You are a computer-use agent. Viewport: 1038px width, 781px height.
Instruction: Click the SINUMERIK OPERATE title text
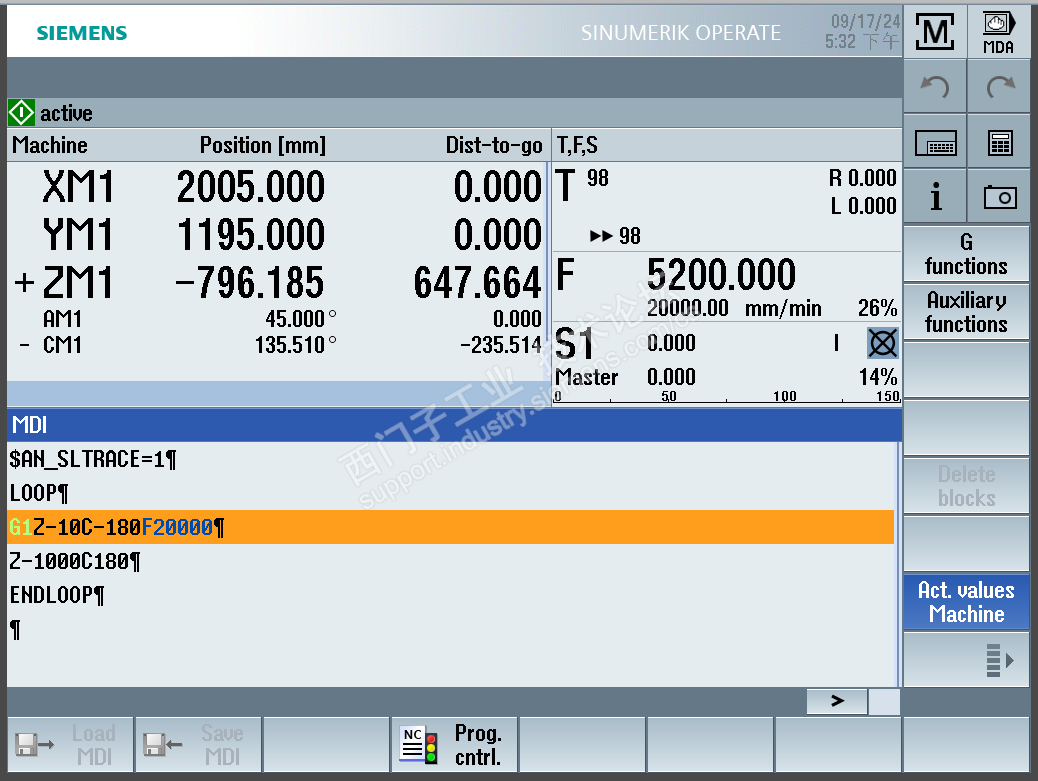point(681,33)
